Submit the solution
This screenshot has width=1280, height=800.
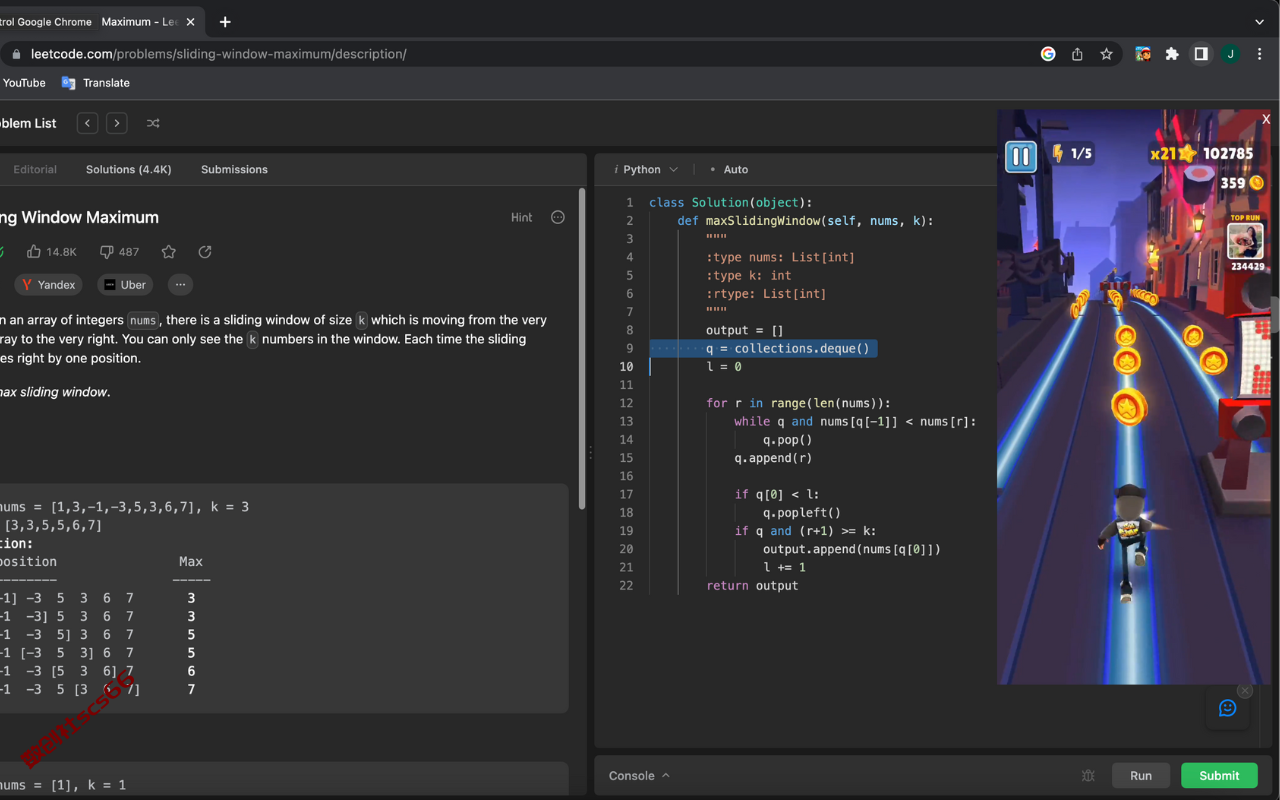[1219, 776]
